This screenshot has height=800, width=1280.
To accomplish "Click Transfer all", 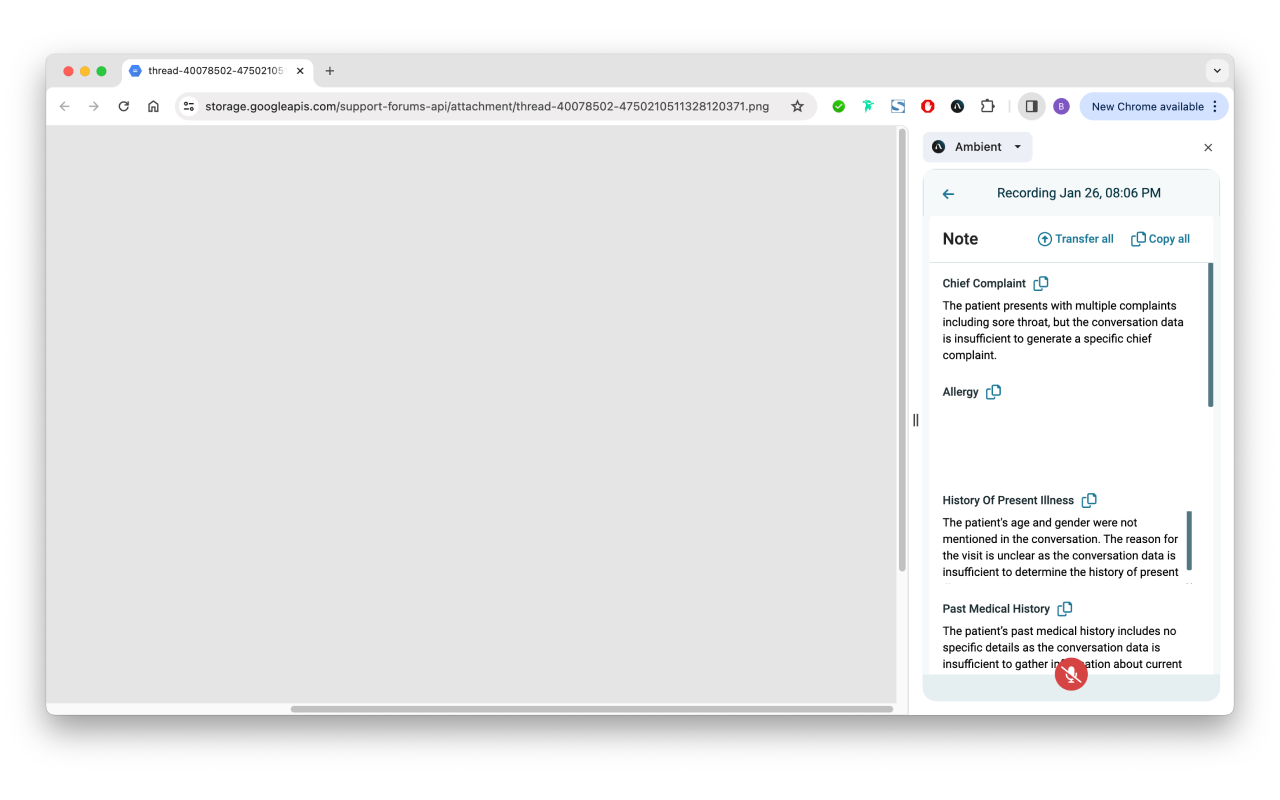I will [1075, 239].
